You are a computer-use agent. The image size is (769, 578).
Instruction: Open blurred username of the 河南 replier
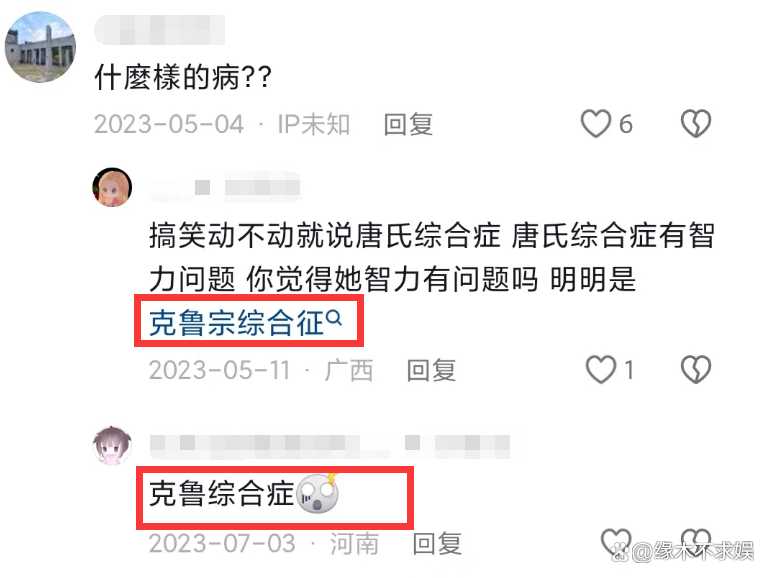330,446
